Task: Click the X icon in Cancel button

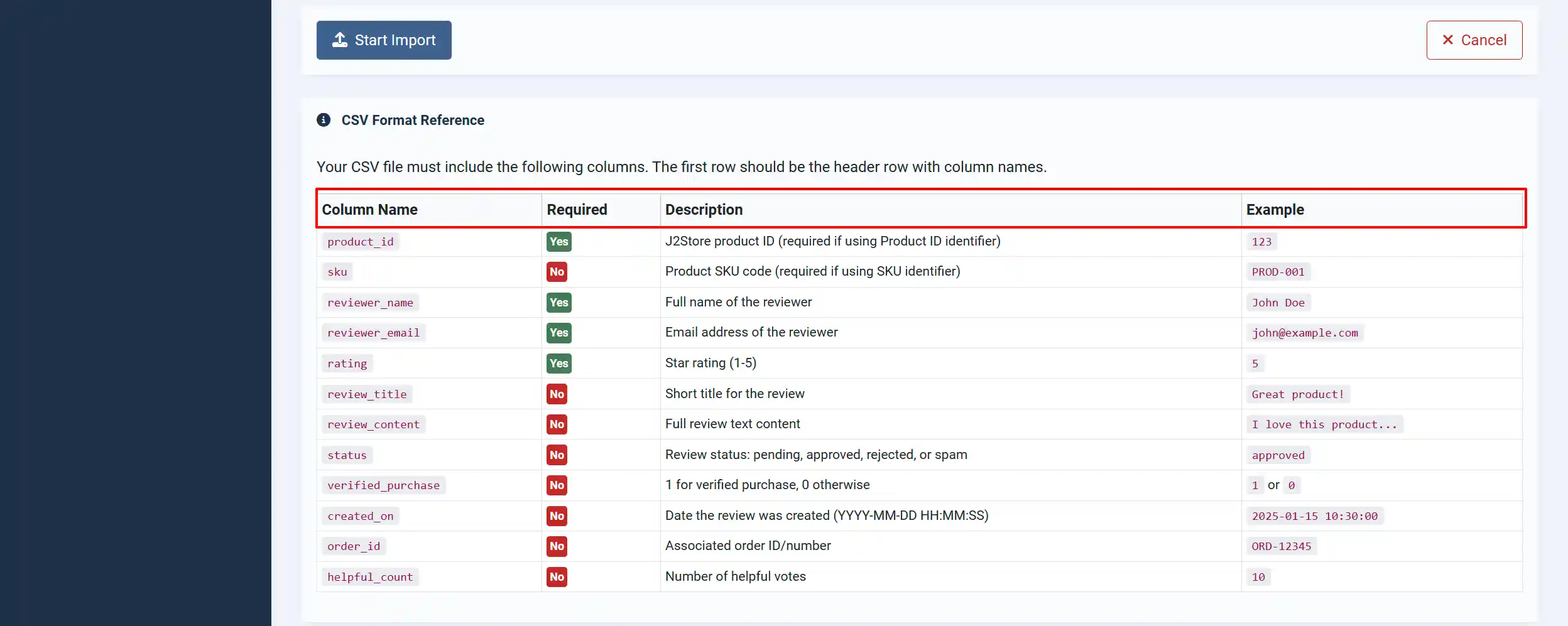Action: click(x=1448, y=40)
